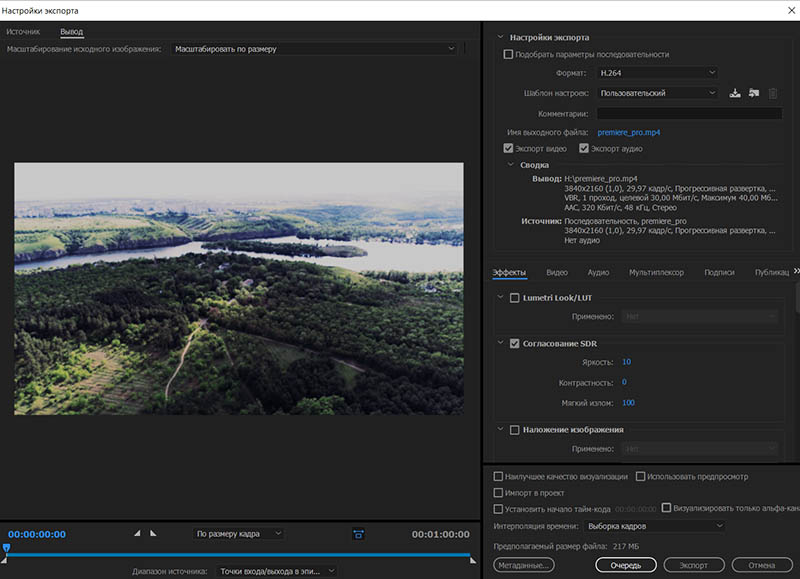Collapse the Lumetri Look/LUT section
Screen dimensions: 800x579
pos(500,297)
